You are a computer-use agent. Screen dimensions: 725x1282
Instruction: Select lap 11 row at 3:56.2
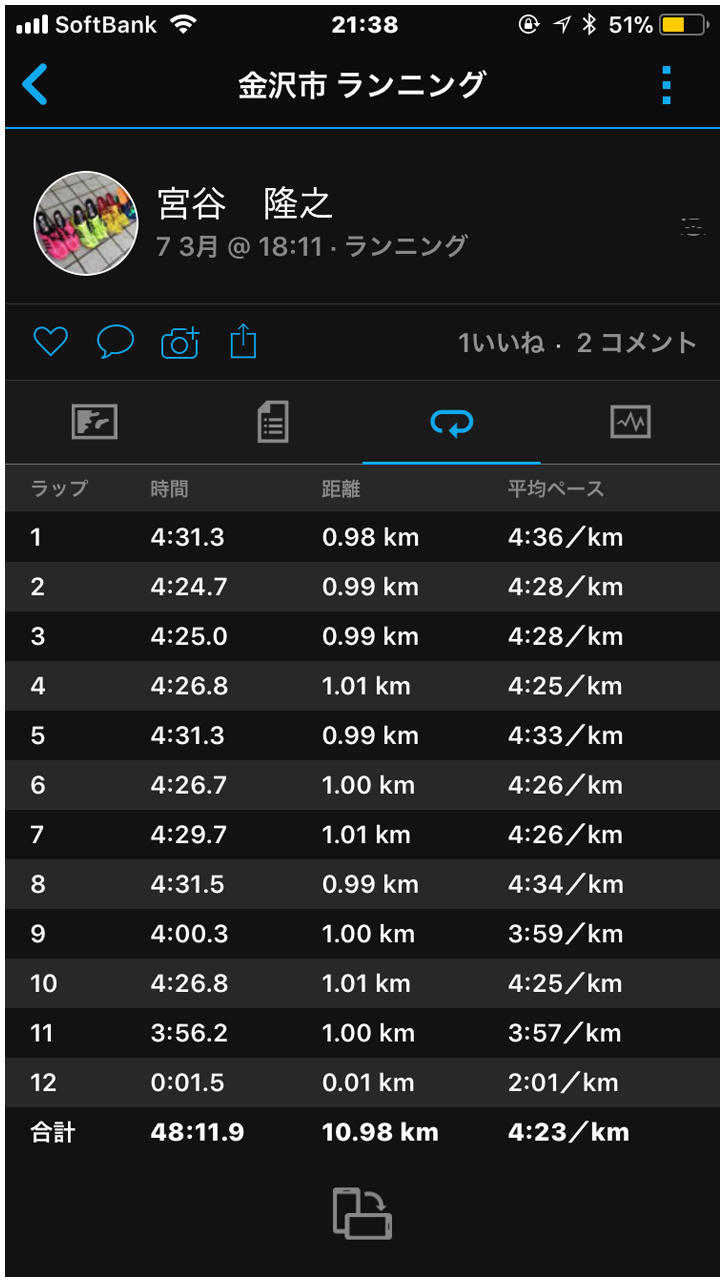362,1033
